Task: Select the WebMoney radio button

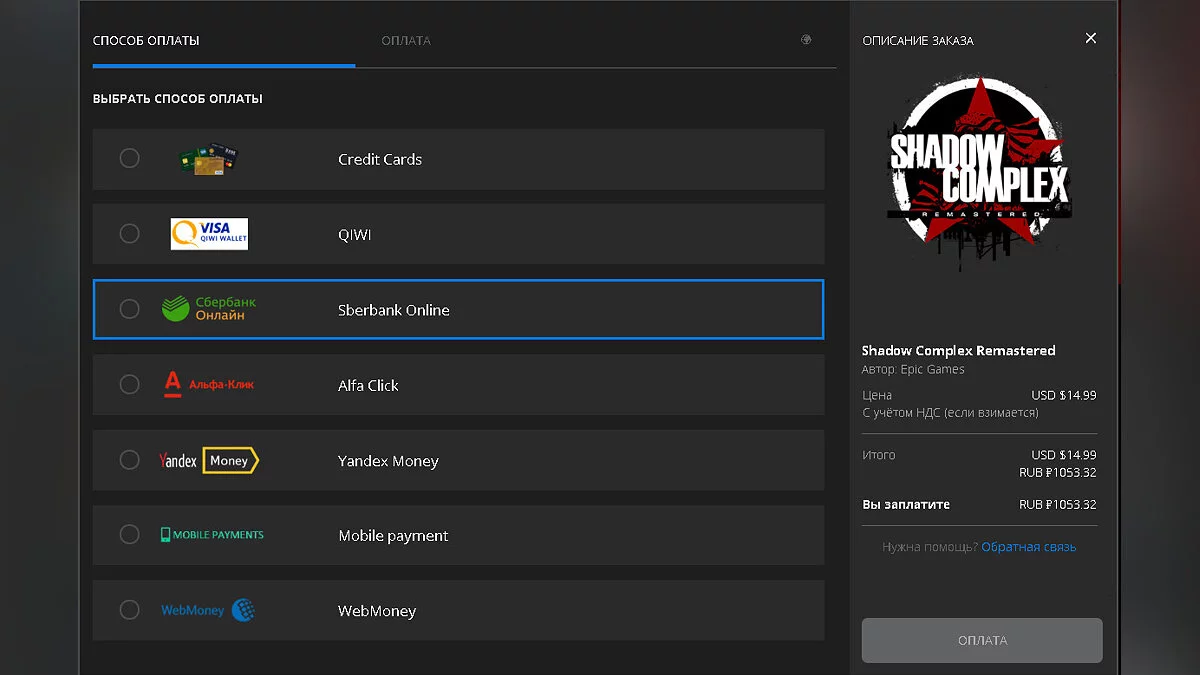Action: 129,610
